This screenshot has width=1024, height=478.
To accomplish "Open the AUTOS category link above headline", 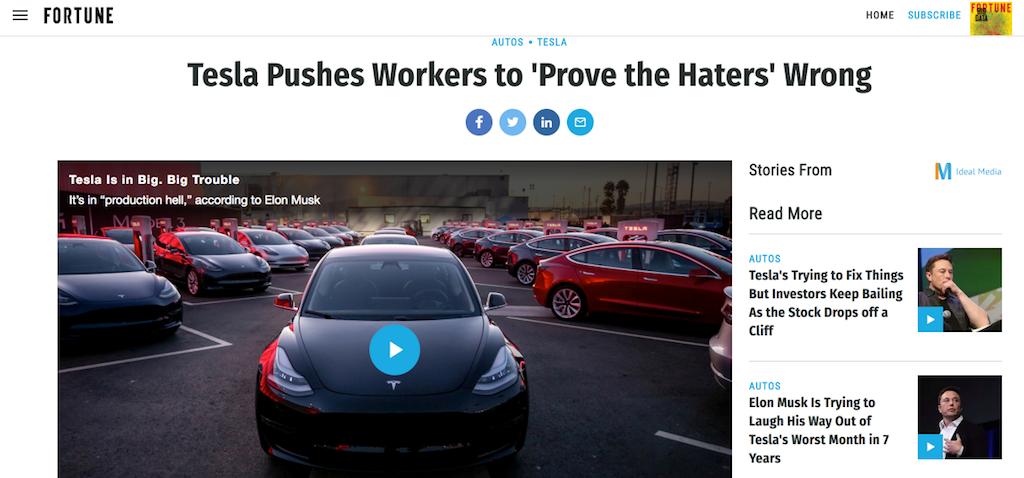I will 507,42.
